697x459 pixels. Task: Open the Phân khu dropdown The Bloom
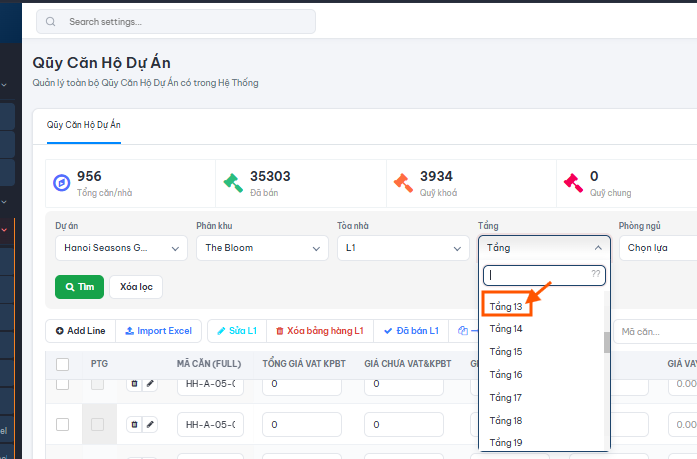262,248
